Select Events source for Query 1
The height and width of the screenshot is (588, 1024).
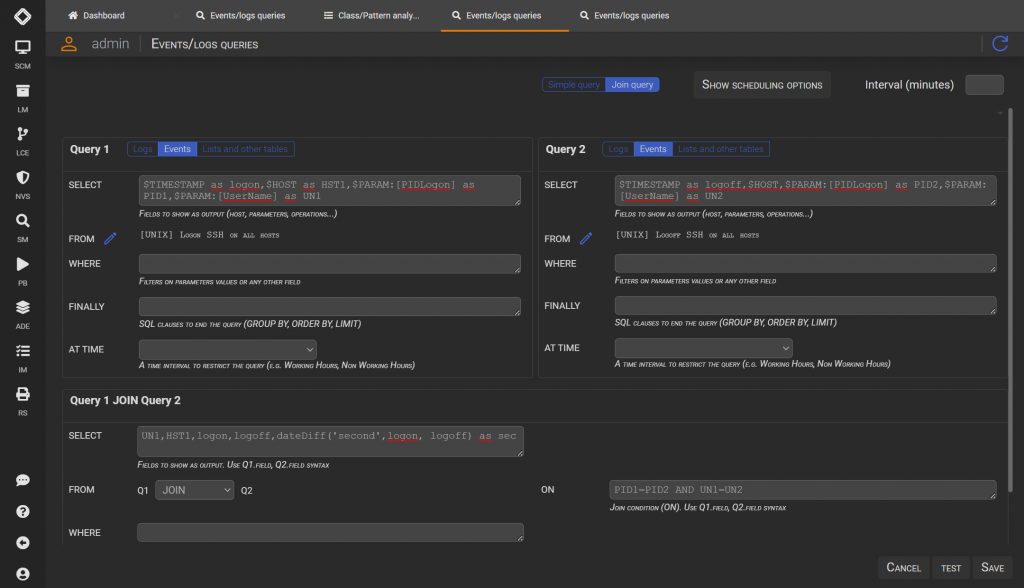[177, 149]
